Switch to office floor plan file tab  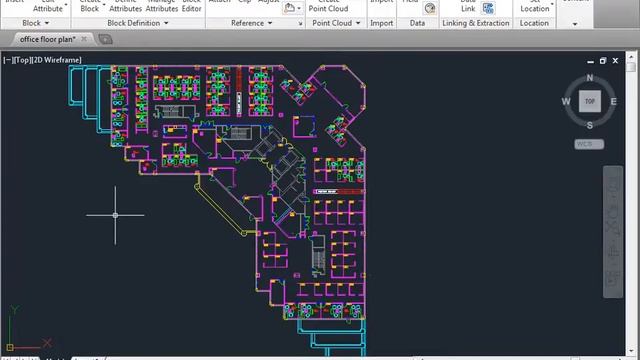click(47, 39)
